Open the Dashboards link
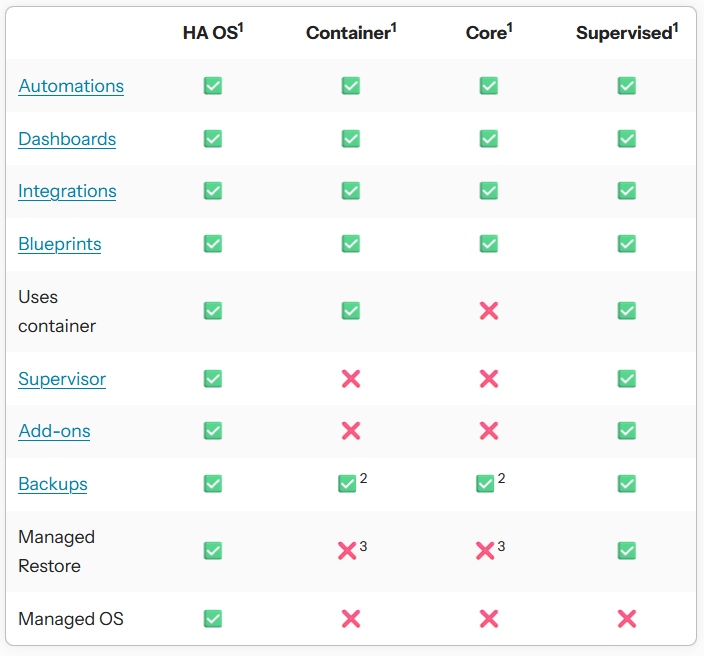The image size is (704, 656). [x=67, y=139]
